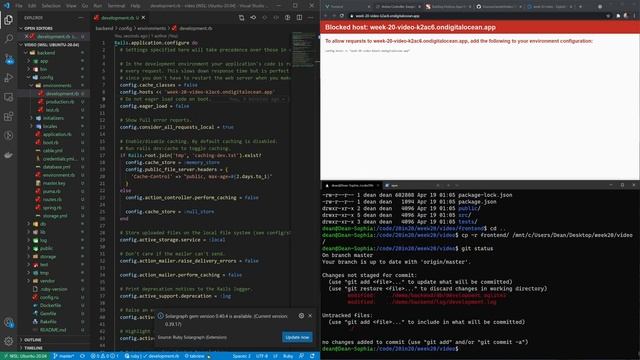
Task: Click the notification settings gear icon
Action: (301, 316)
